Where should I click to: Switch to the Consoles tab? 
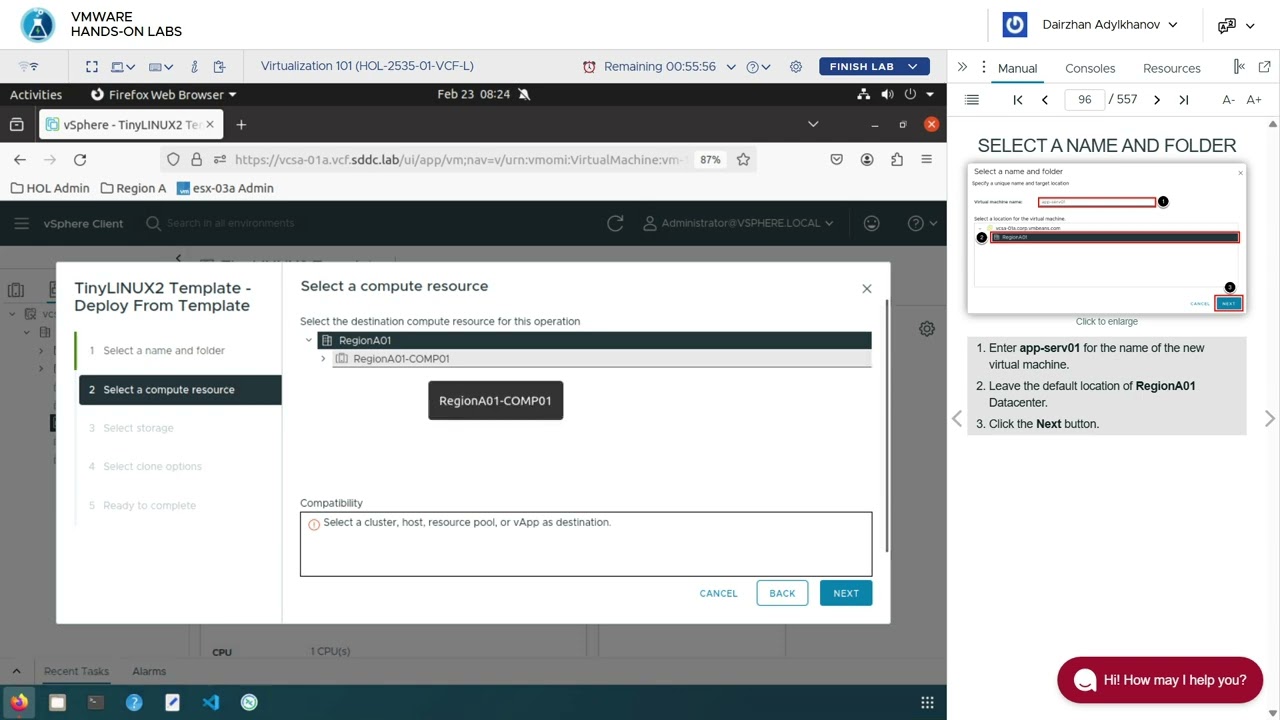point(1090,68)
